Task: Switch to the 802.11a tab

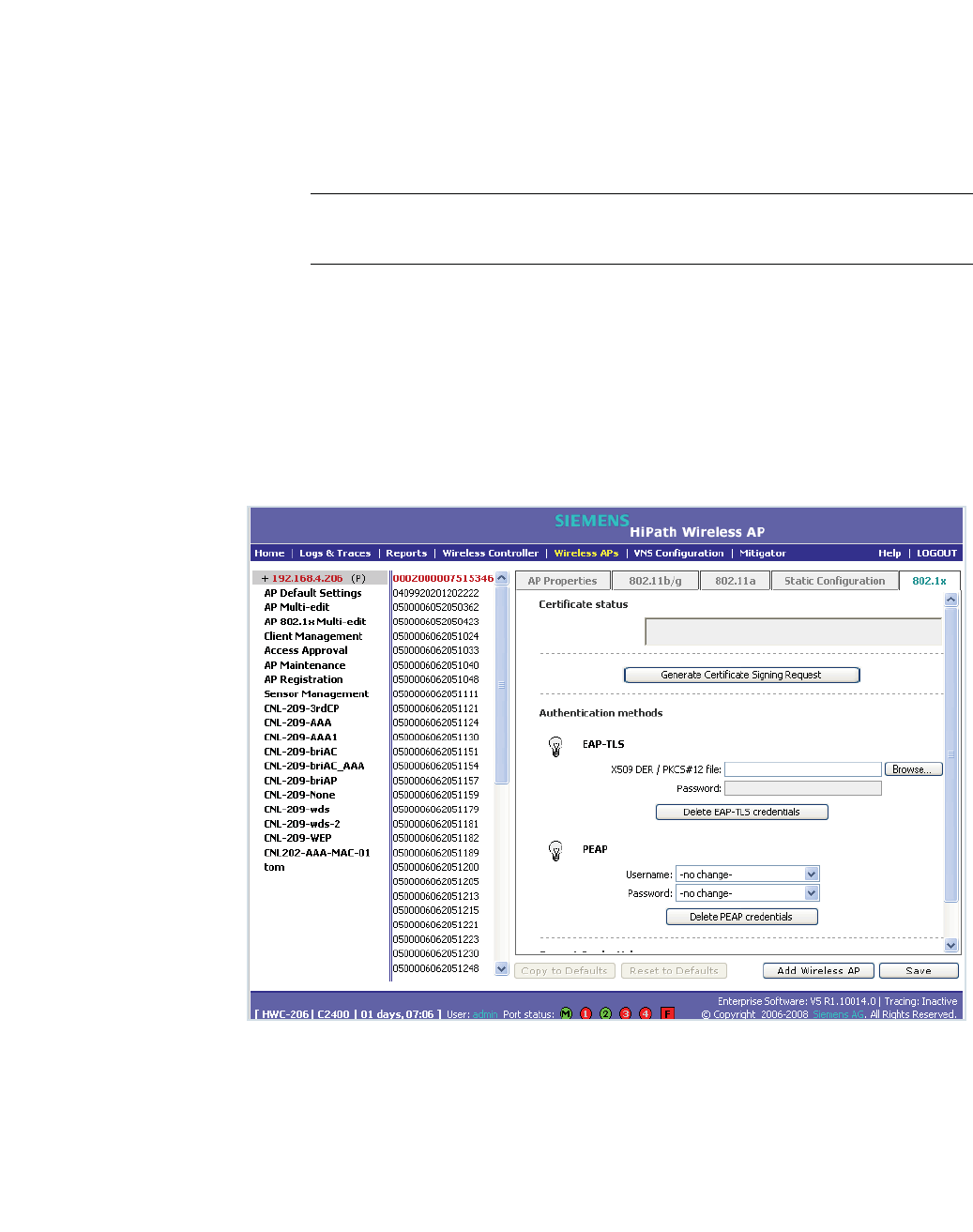Action: 736,581
